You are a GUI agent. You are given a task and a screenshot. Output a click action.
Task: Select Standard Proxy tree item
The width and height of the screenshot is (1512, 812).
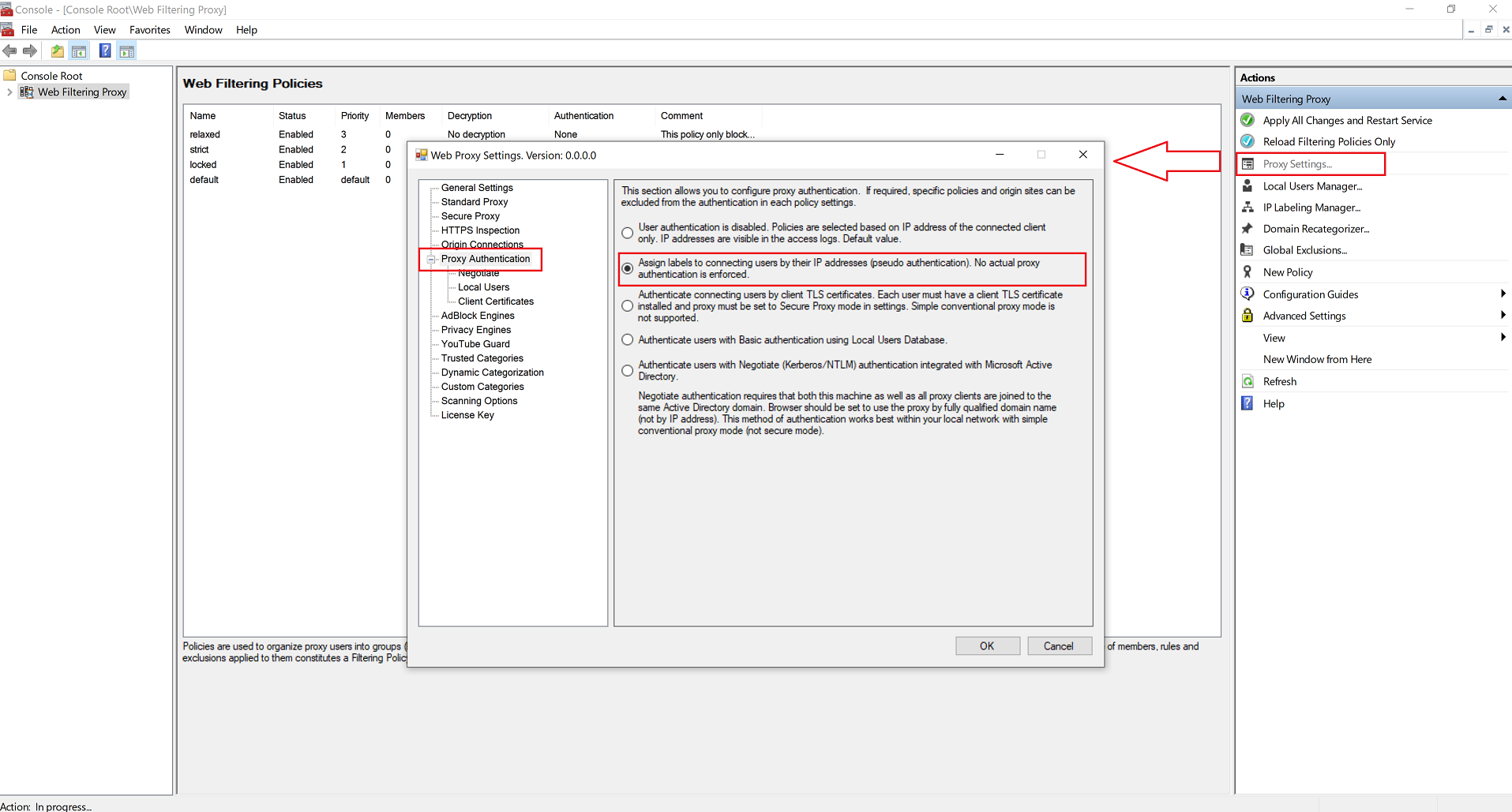[475, 202]
